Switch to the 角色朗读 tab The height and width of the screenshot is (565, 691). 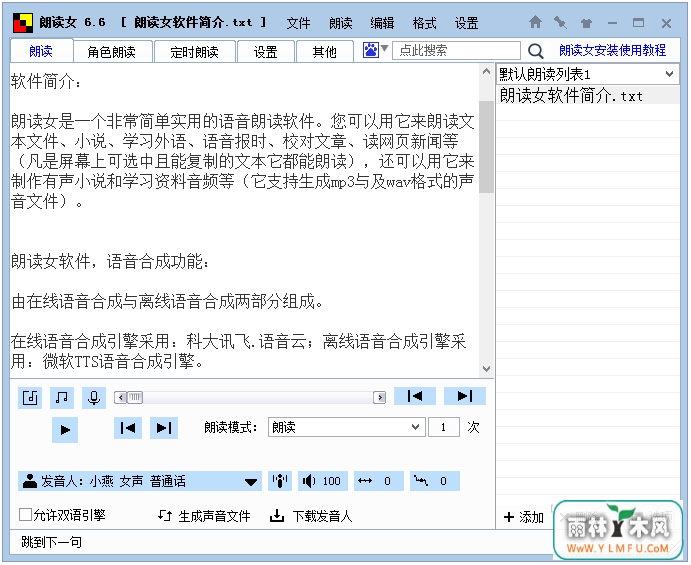(x=113, y=52)
